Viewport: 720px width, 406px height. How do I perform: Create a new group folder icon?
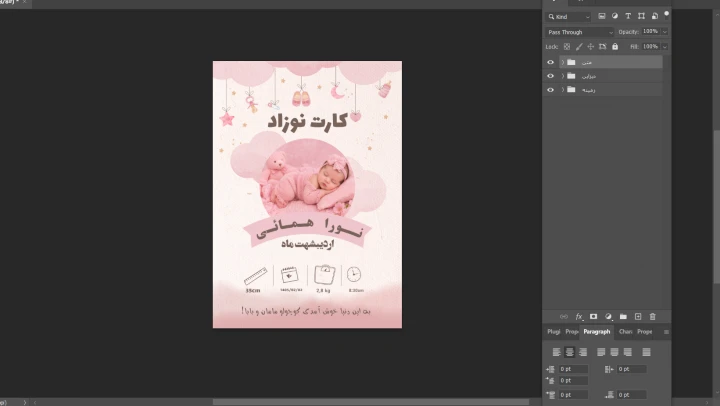[x=623, y=316]
